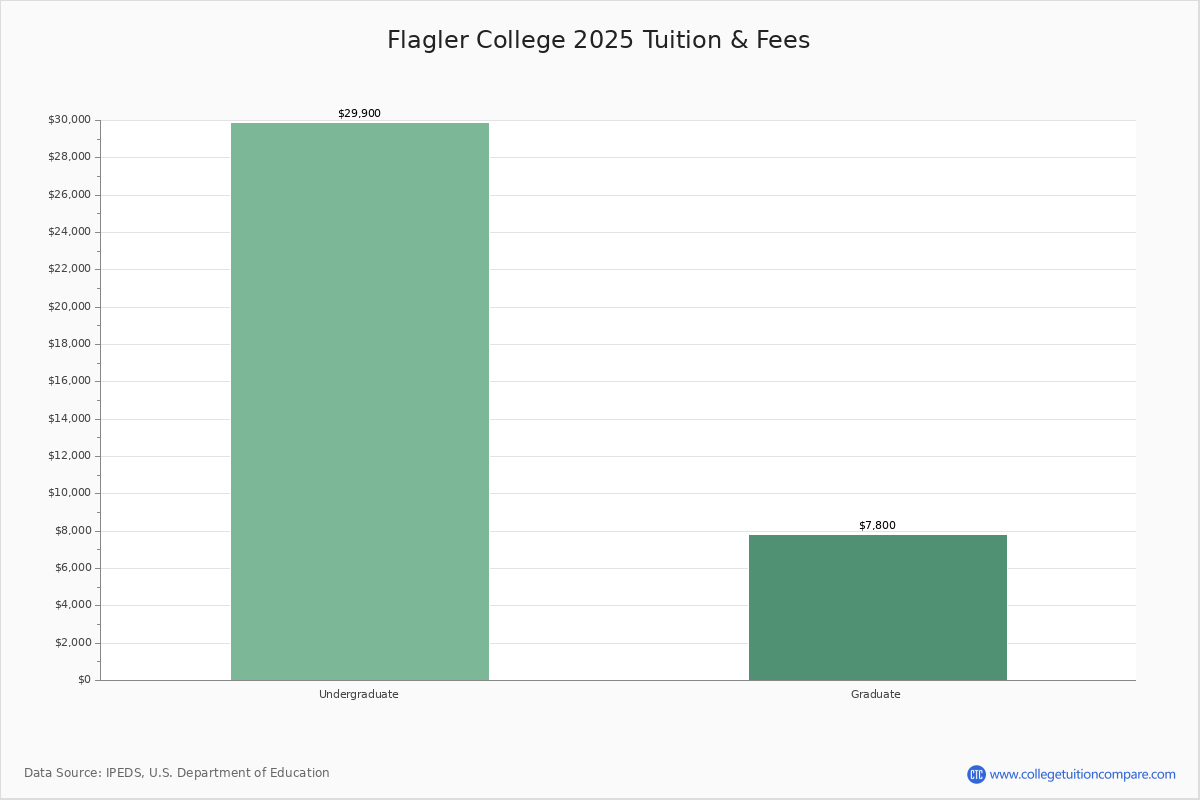Screen dimensions: 1200x800
Task: Click the $24,000 y-axis tick label
Action: click(69, 232)
